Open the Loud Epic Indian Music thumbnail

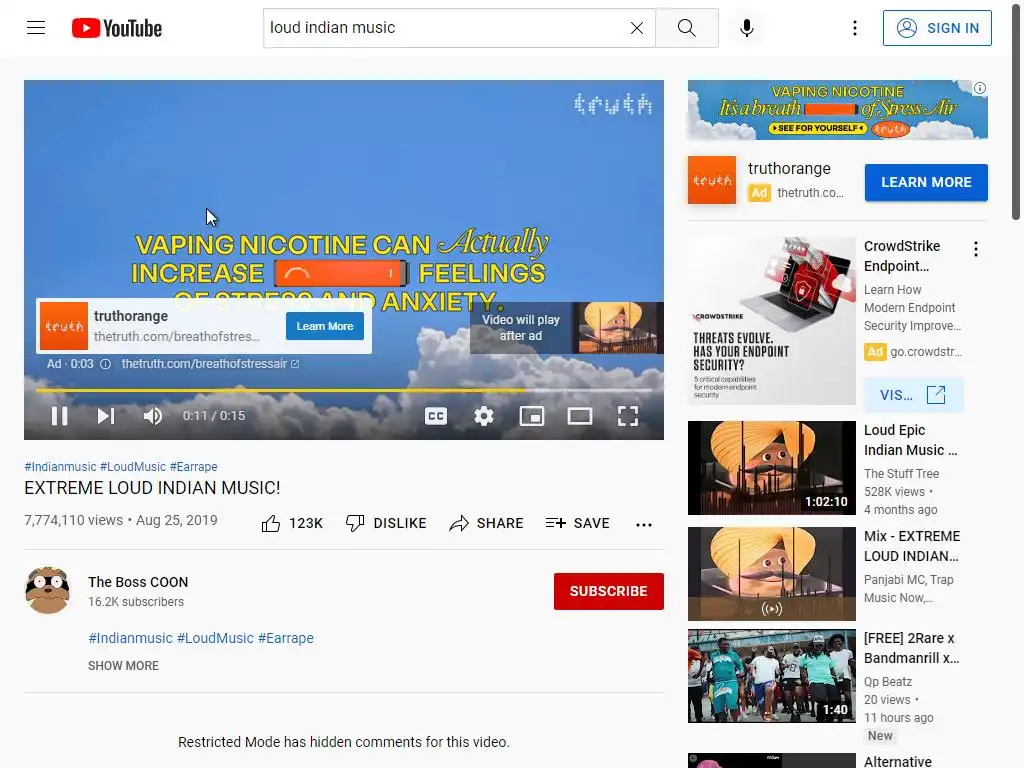[x=771, y=468]
